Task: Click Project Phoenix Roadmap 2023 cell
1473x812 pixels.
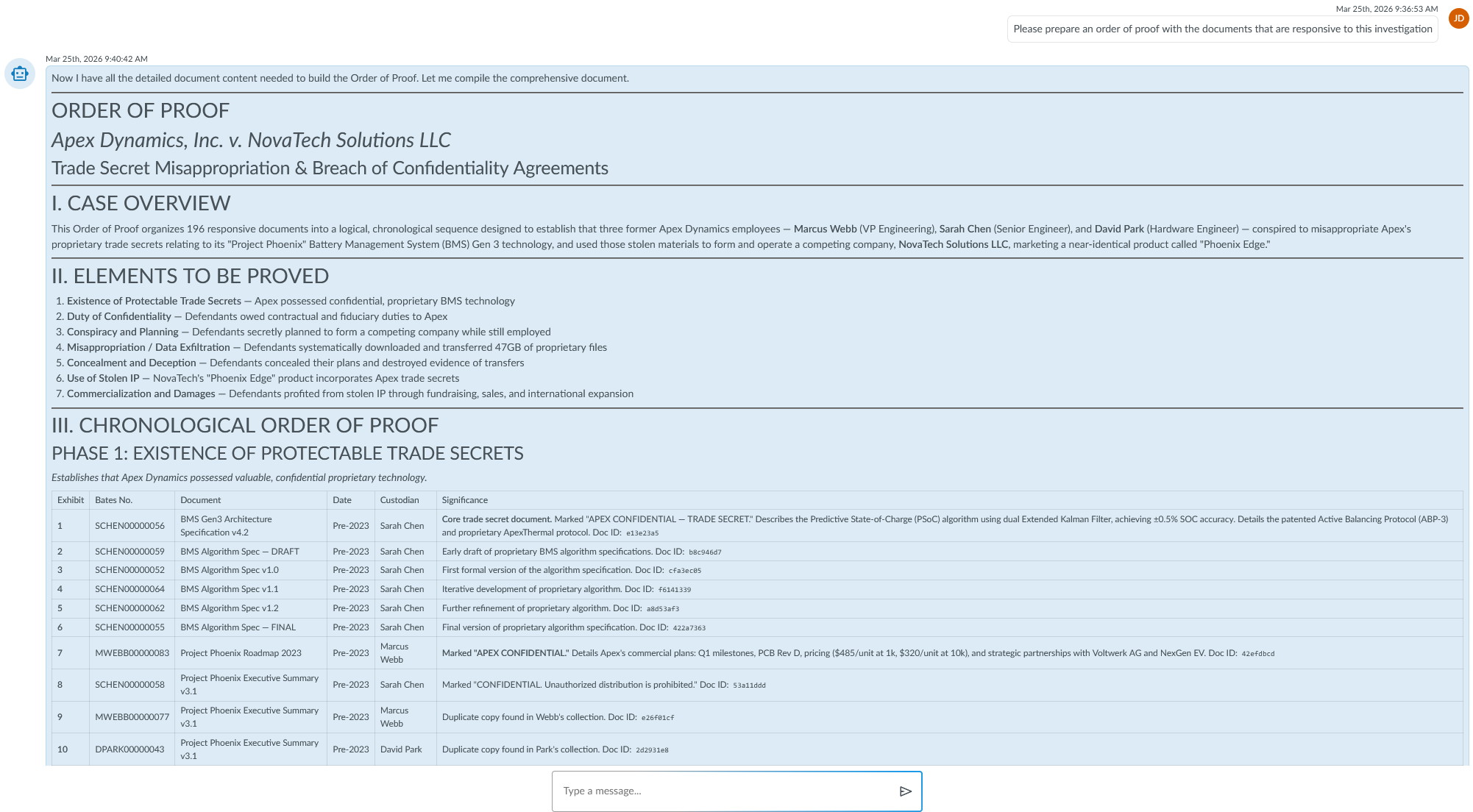Action: (x=241, y=653)
